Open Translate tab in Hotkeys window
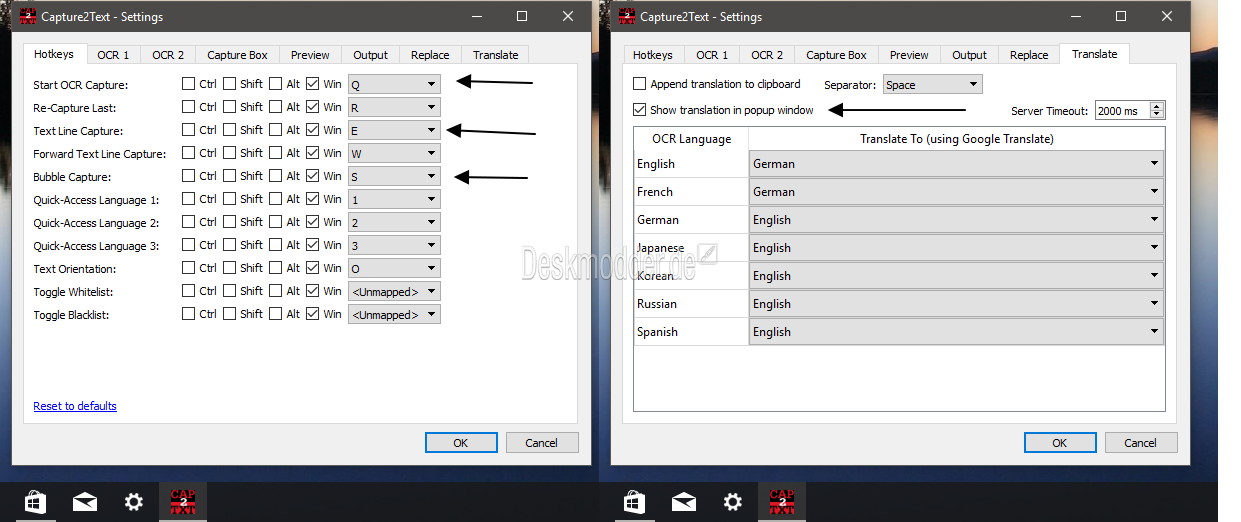Image resolution: width=1241 pixels, height=522 pixels. (x=496, y=55)
